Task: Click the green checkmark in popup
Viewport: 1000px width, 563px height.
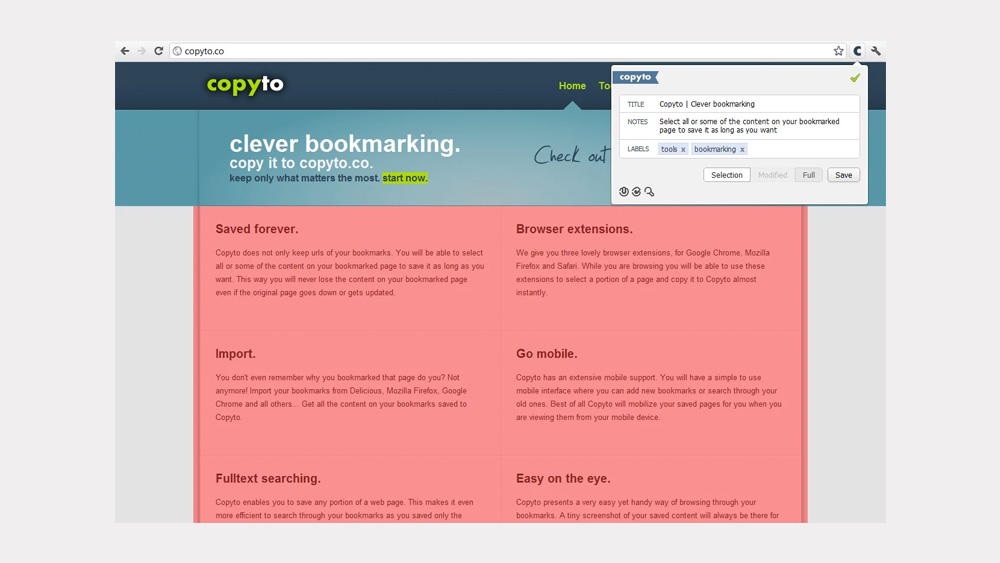Action: (854, 78)
